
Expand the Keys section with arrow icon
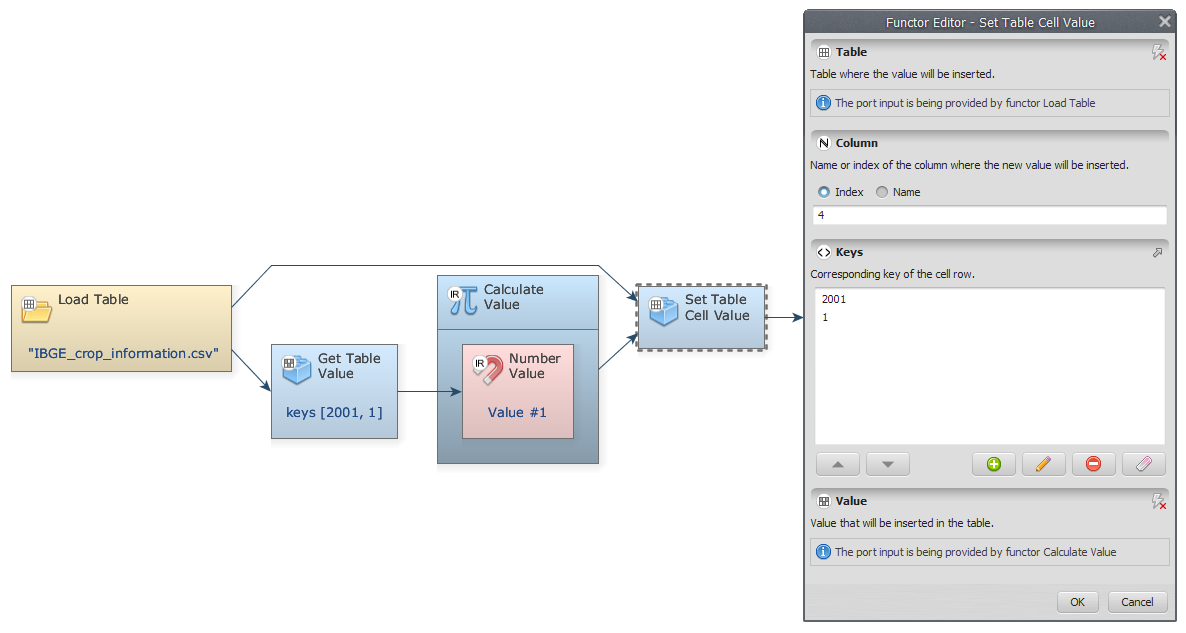click(x=1157, y=253)
